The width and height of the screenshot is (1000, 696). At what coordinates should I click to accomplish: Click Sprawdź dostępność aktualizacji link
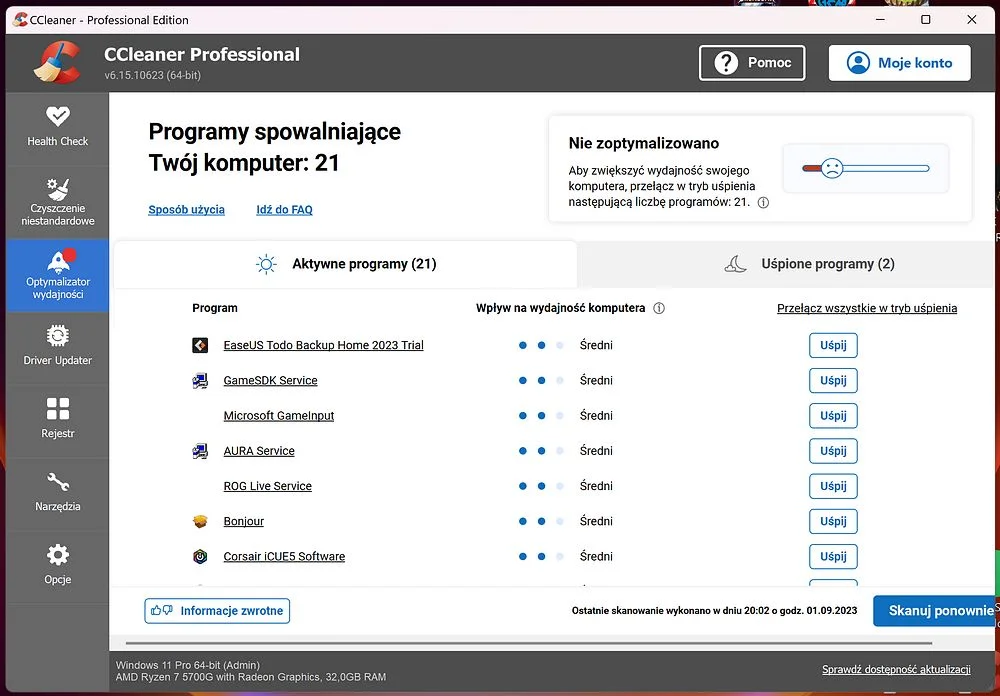[x=896, y=669]
